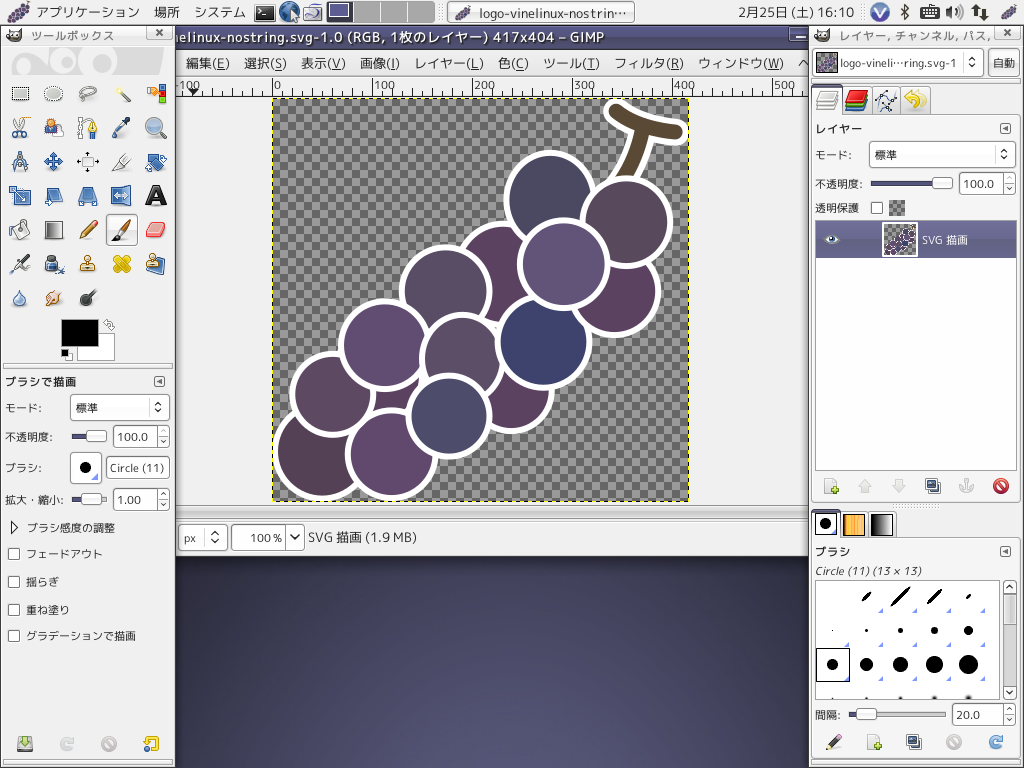Click the black foreground color swatch
Image resolution: width=1024 pixels, height=768 pixels.
pos(80,333)
